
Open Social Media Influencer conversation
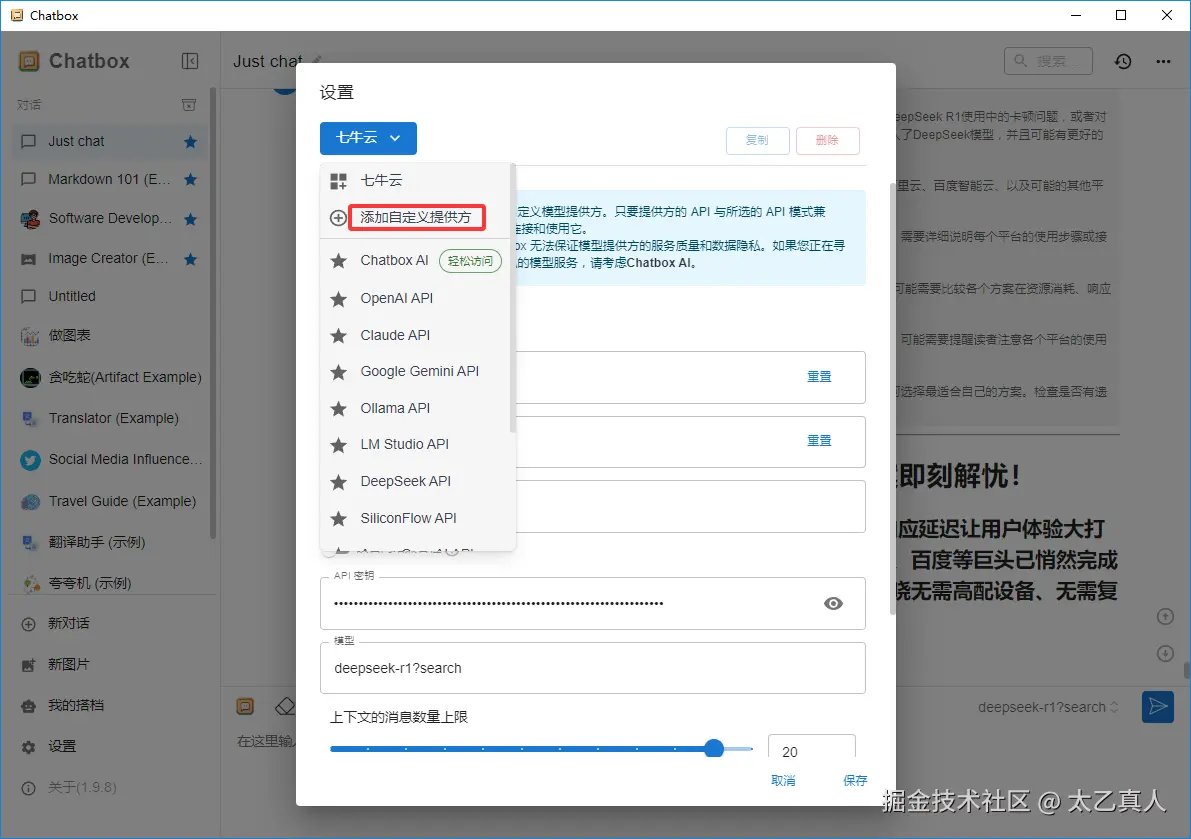pos(111,459)
